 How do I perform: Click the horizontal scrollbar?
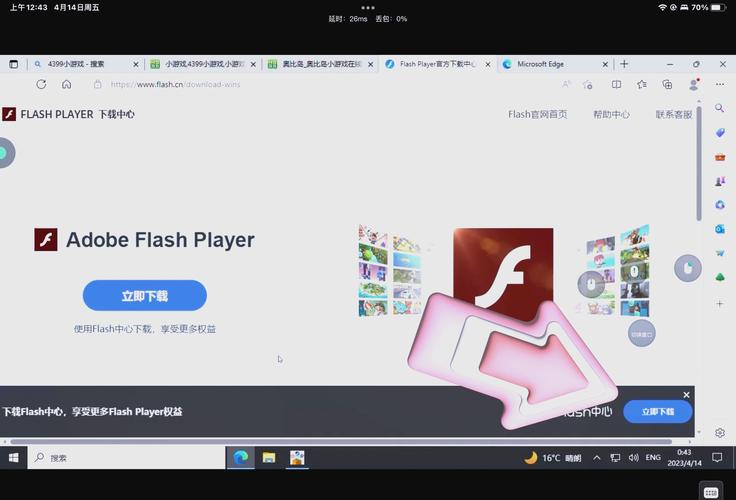tap(341, 441)
